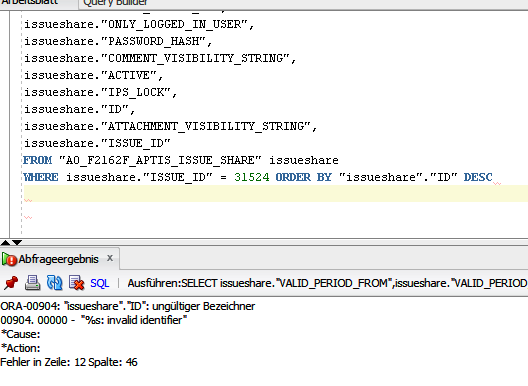Click the issueshare."PASSWORD_HASH" line

[118, 41]
